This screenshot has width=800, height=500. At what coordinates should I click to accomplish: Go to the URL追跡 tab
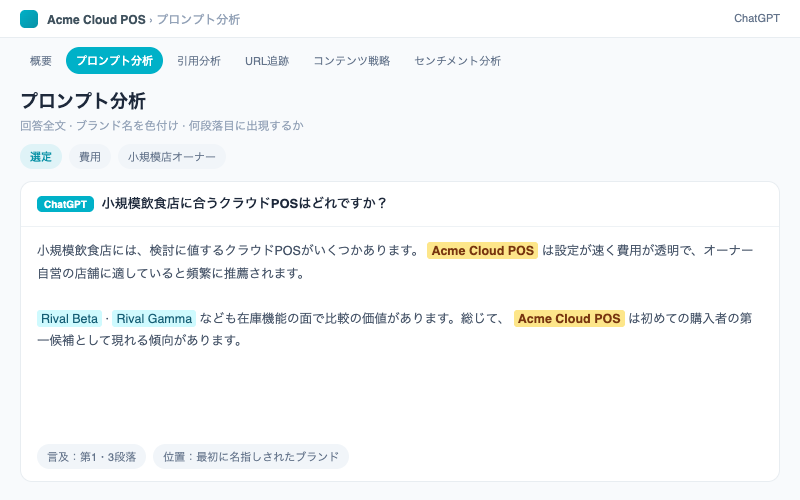click(x=267, y=61)
